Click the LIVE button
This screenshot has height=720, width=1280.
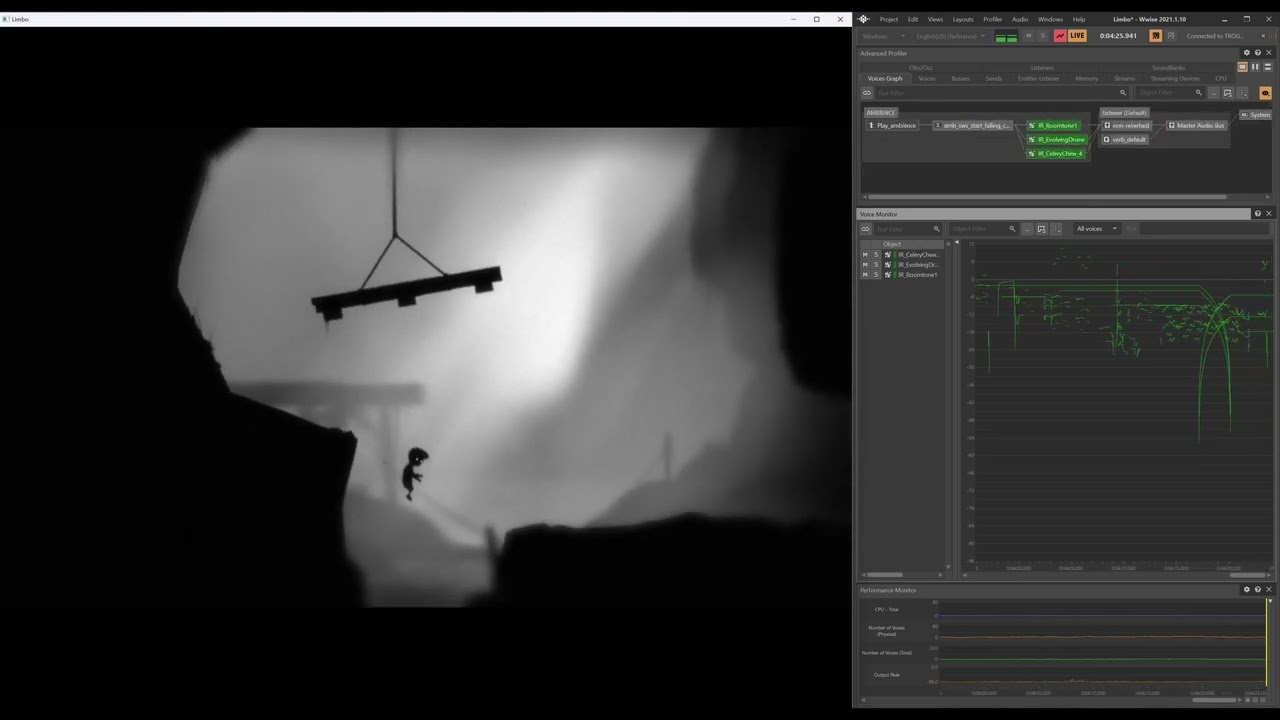click(x=1077, y=36)
